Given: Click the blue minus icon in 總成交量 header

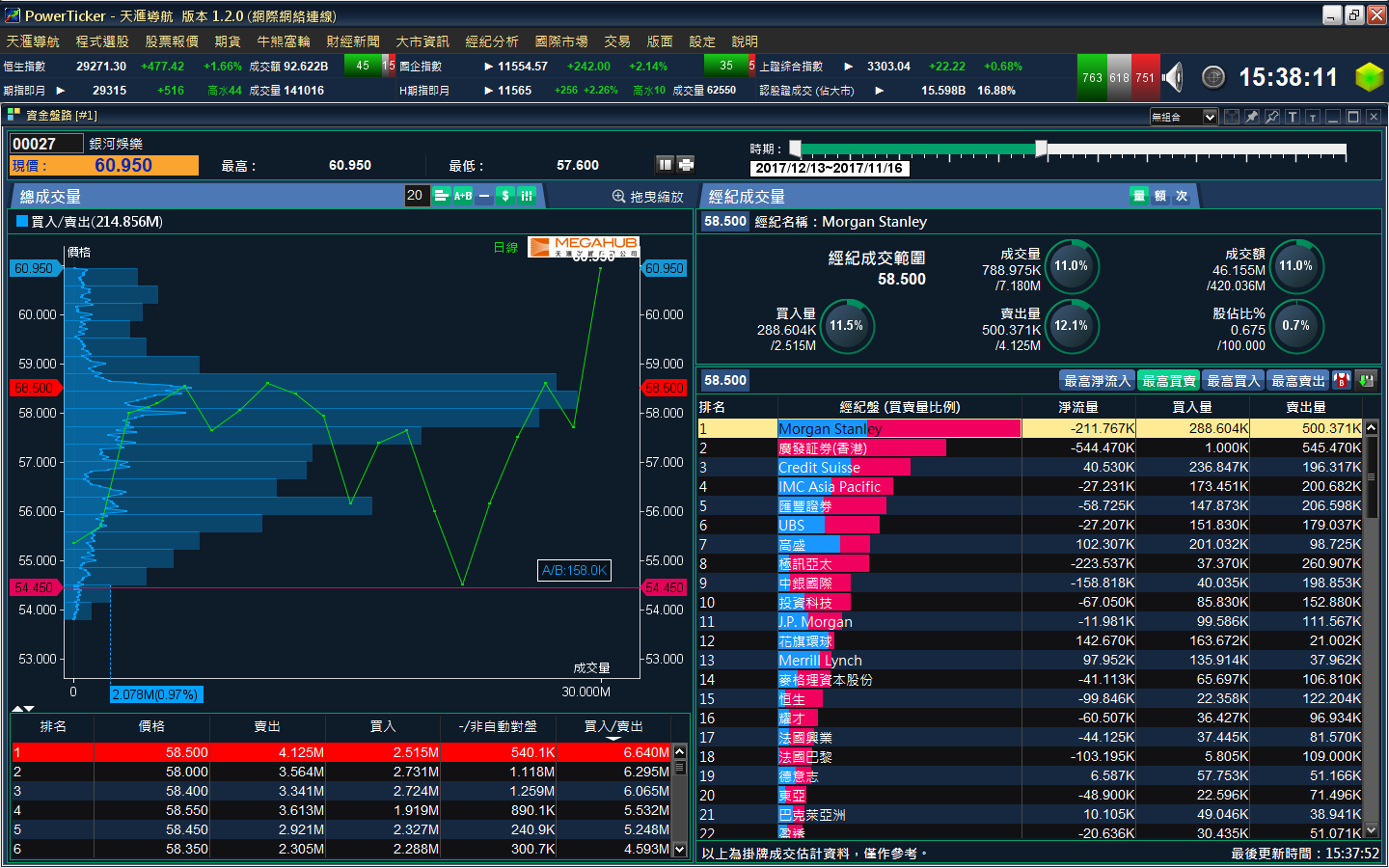Looking at the screenshot, I should (484, 196).
